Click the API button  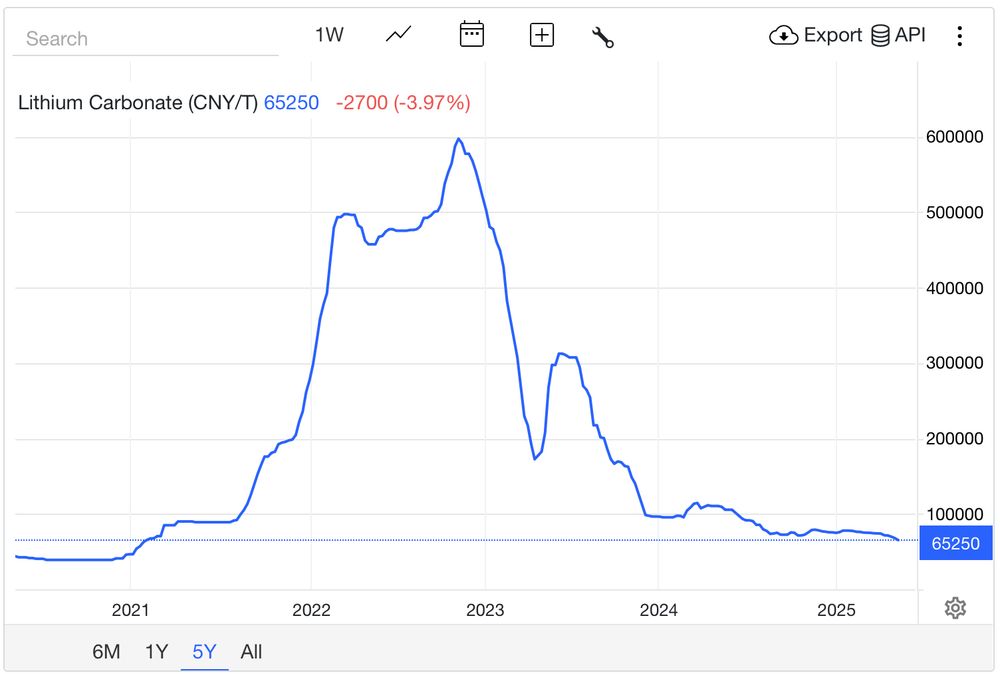click(x=898, y=35)
